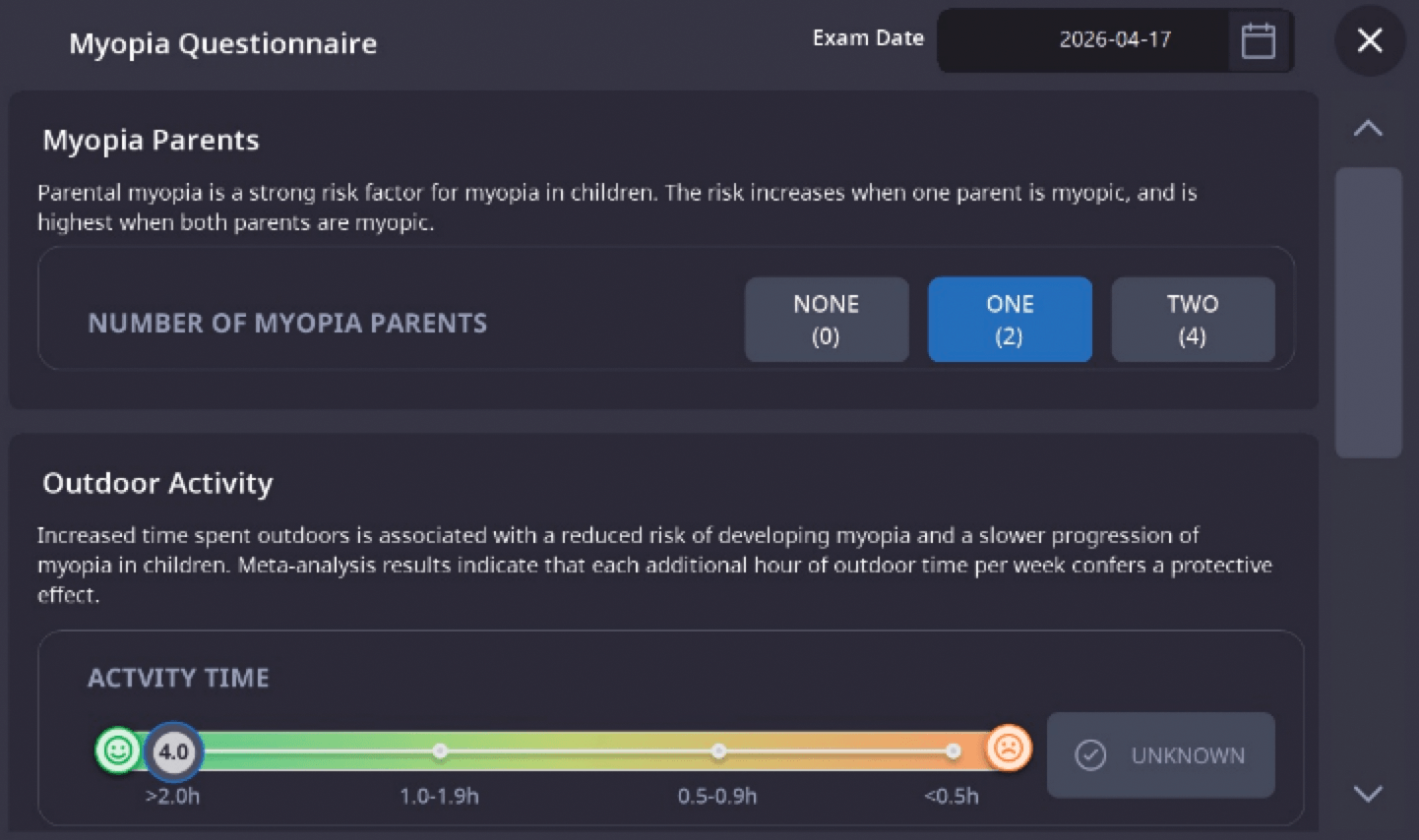Screen dimensions: 1419x840
Task: Click the 4.0 slider handle
Action: click(173, 752)
